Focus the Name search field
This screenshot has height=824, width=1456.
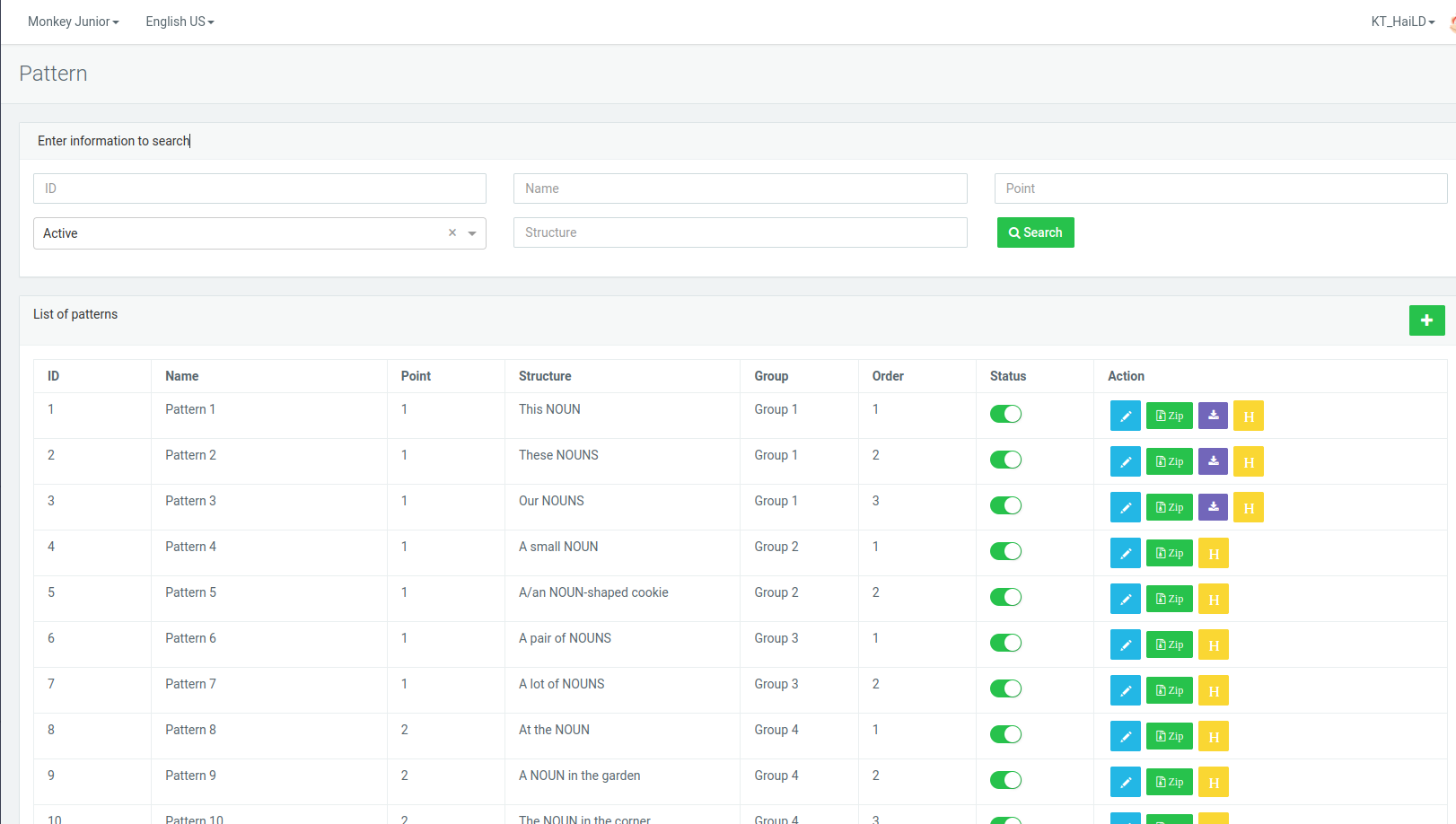(740, 188)
